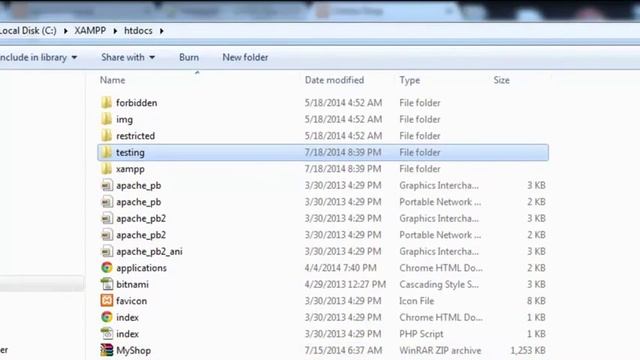Open the Share with dropdown

(x=128, y=58)
